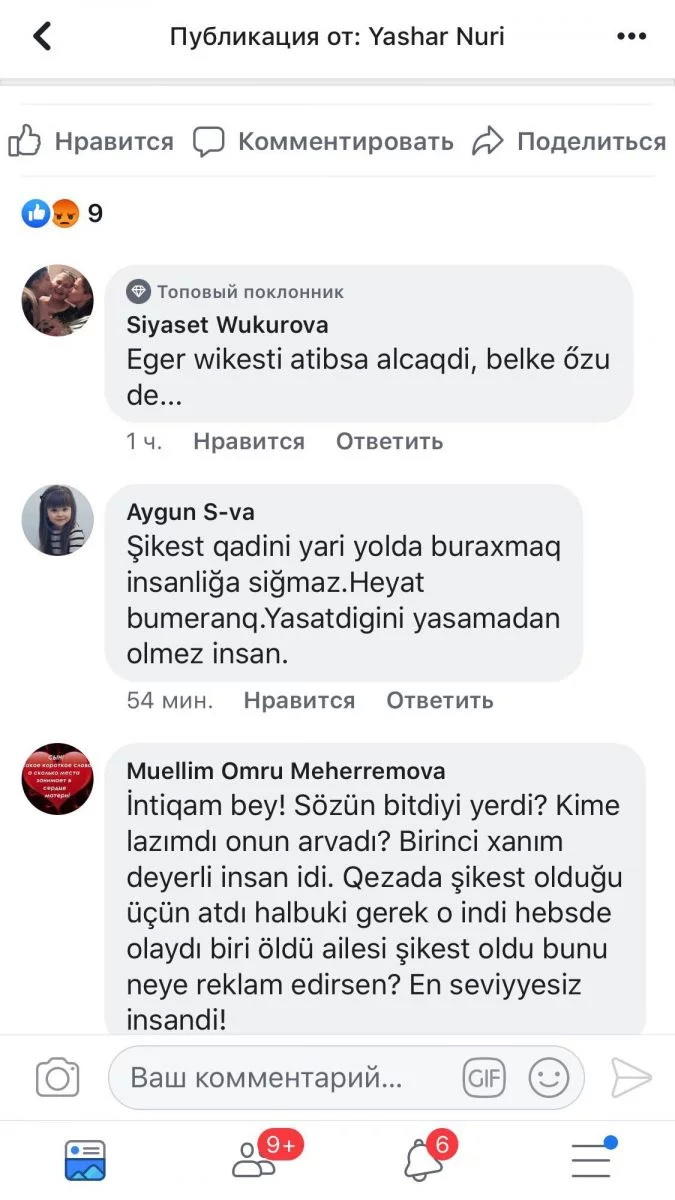
Task: Open Muellim Omru Meherremova's profile picture
Action: (x=58, y=779)
